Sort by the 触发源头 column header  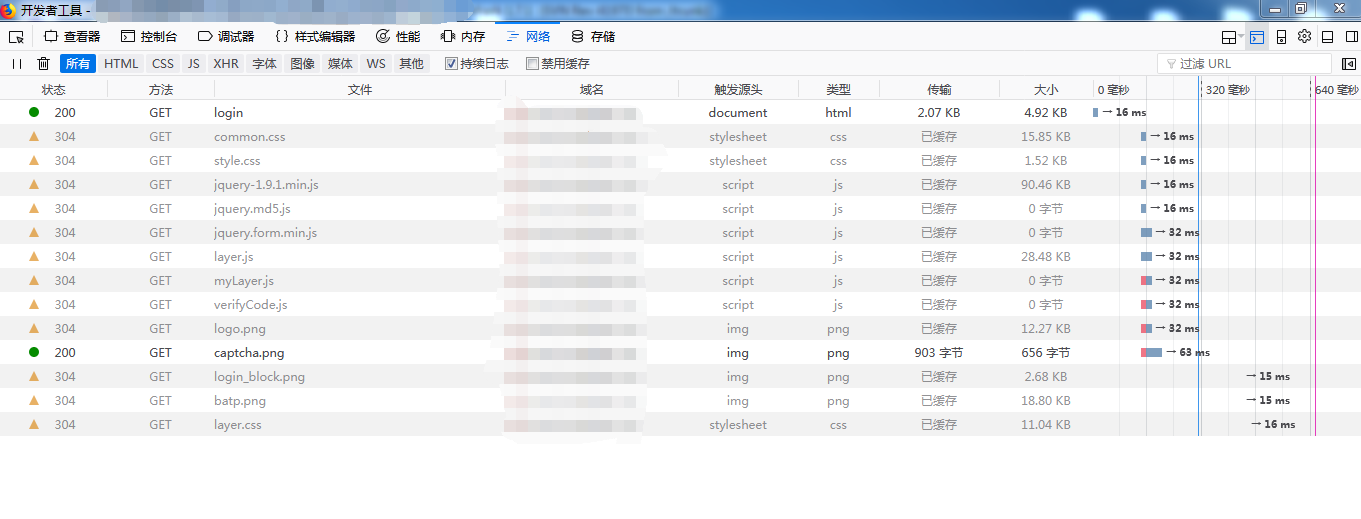coord(738,89)
